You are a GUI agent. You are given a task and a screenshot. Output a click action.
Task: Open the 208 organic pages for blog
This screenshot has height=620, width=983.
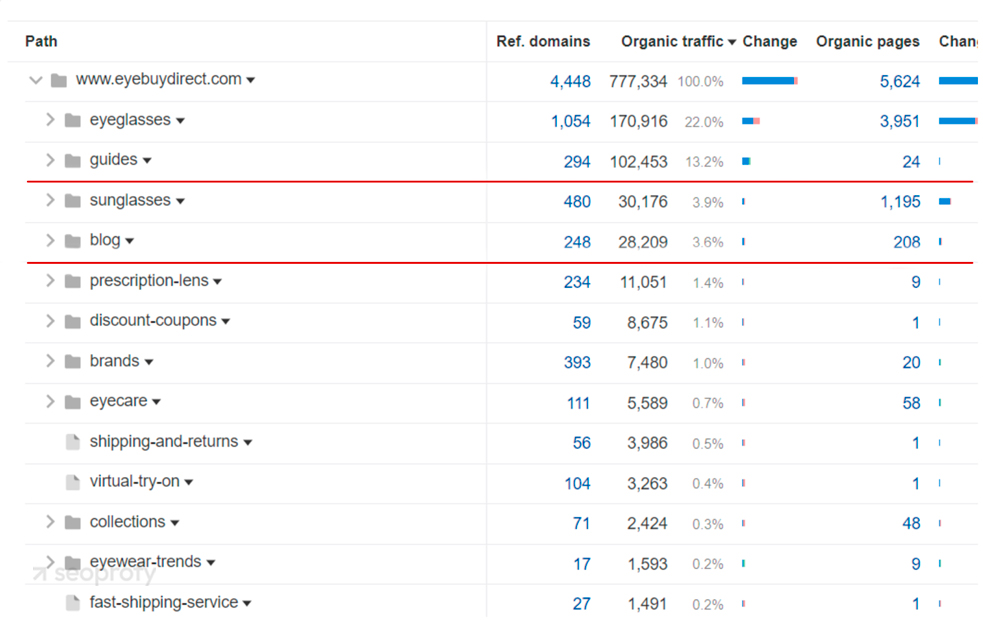[907, 242]
